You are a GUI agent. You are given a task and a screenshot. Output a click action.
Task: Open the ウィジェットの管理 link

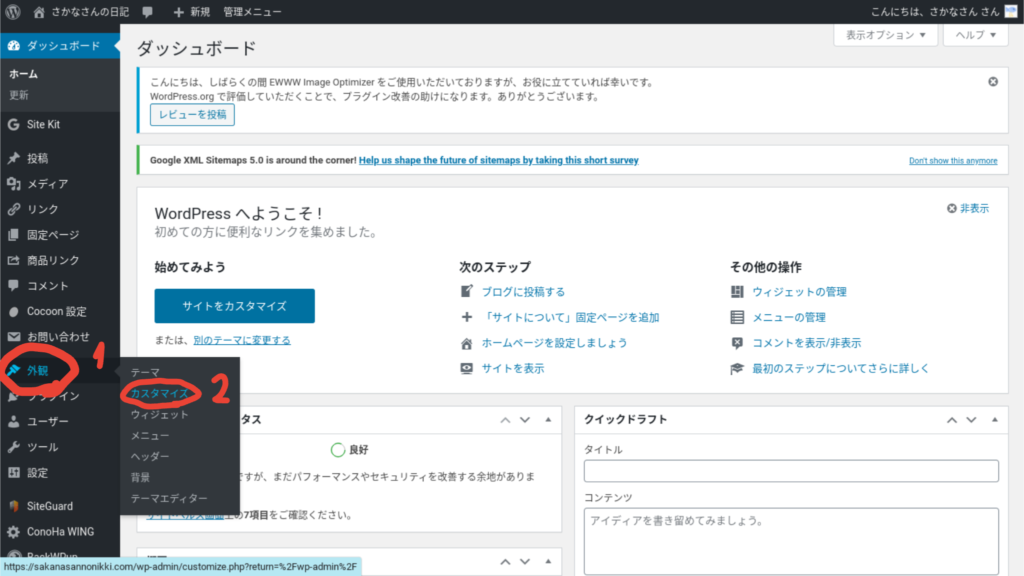(799, 292)
